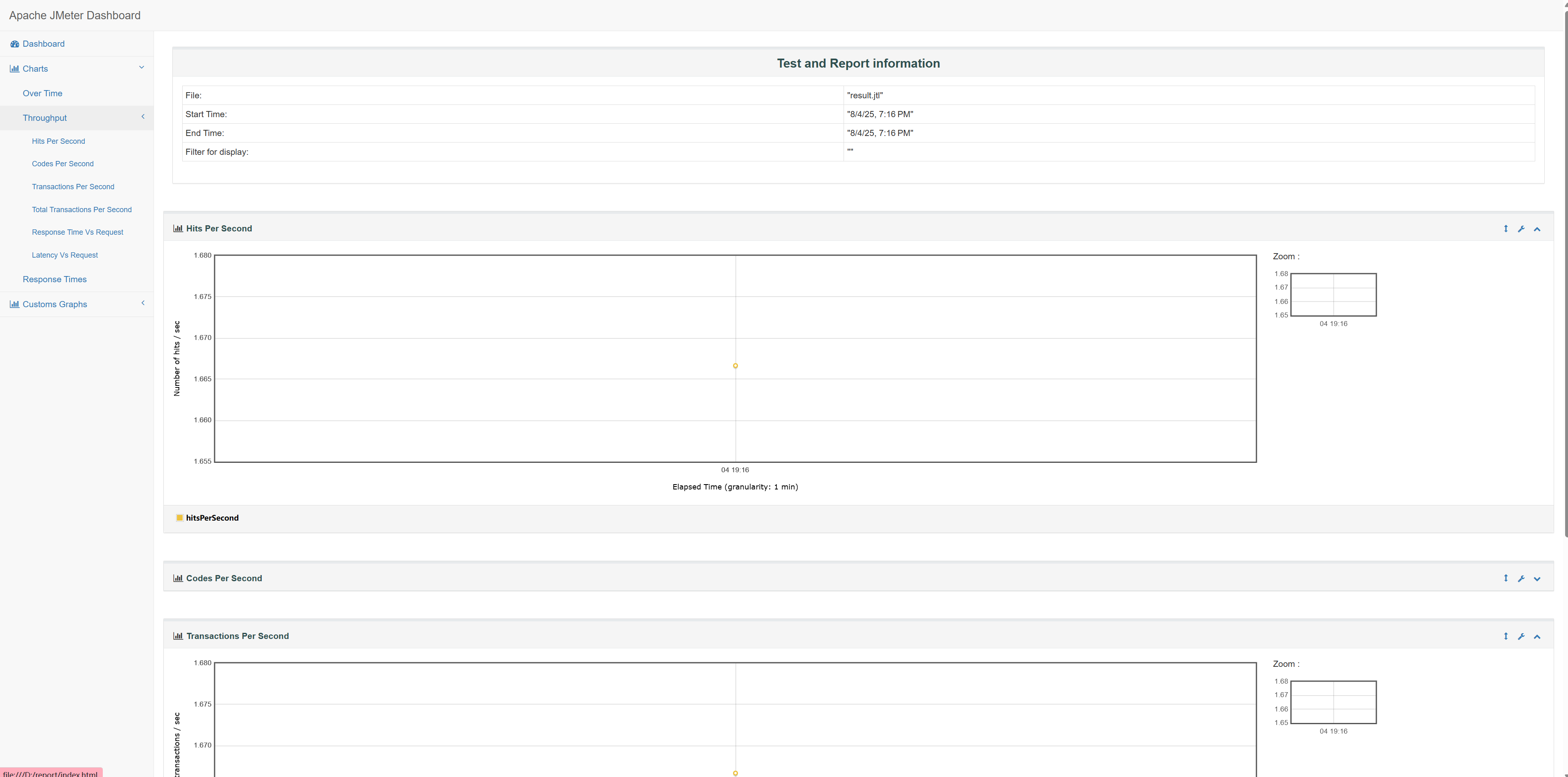Image resolution: width=1568 pixels, height=777 pixels.
Task: Click the Transactions Per Second panel chart icon
Action: [178, 637]
